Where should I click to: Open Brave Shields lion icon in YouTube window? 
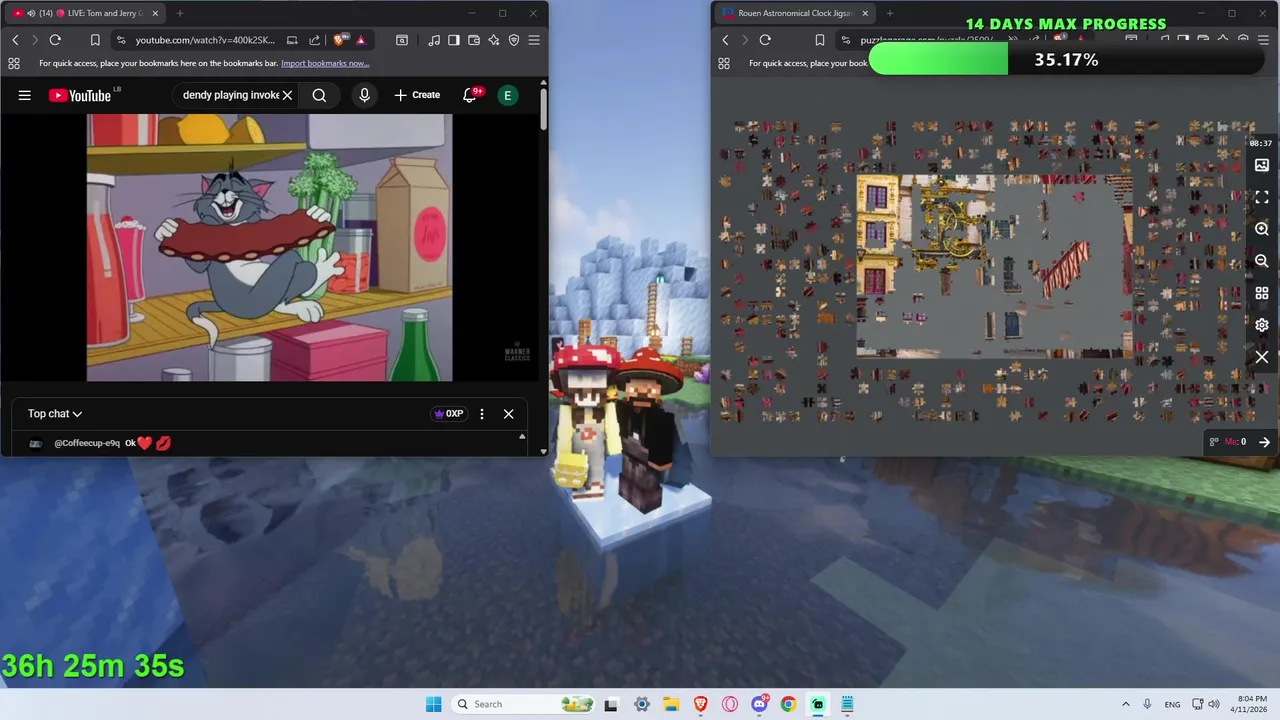pyautogui.click(x=340, y=40)
